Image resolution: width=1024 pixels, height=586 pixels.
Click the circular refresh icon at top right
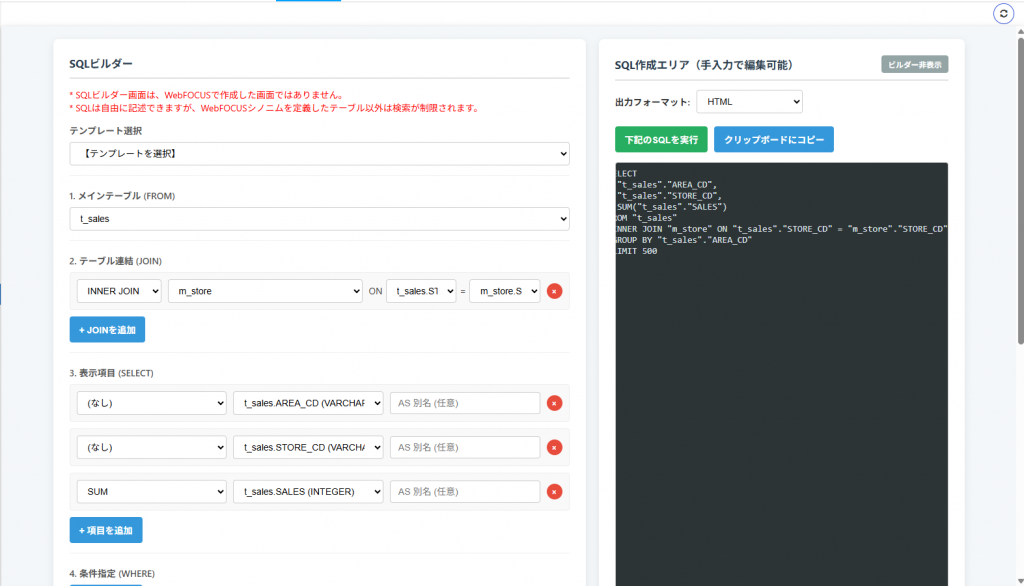tap(1003, 13)
